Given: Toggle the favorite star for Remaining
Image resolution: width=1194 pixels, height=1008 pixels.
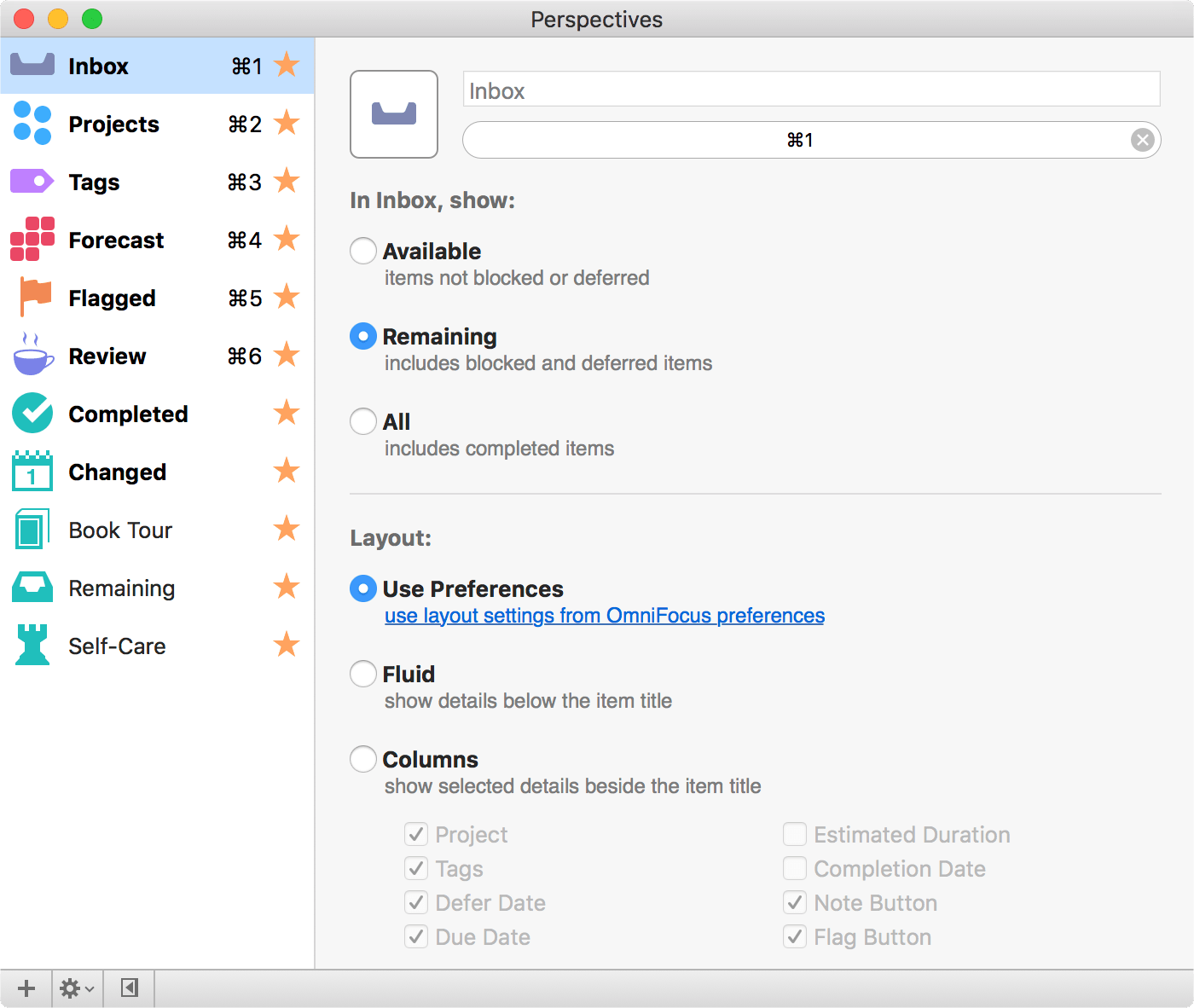Looking at the screenshot, I should coord(287,587).
